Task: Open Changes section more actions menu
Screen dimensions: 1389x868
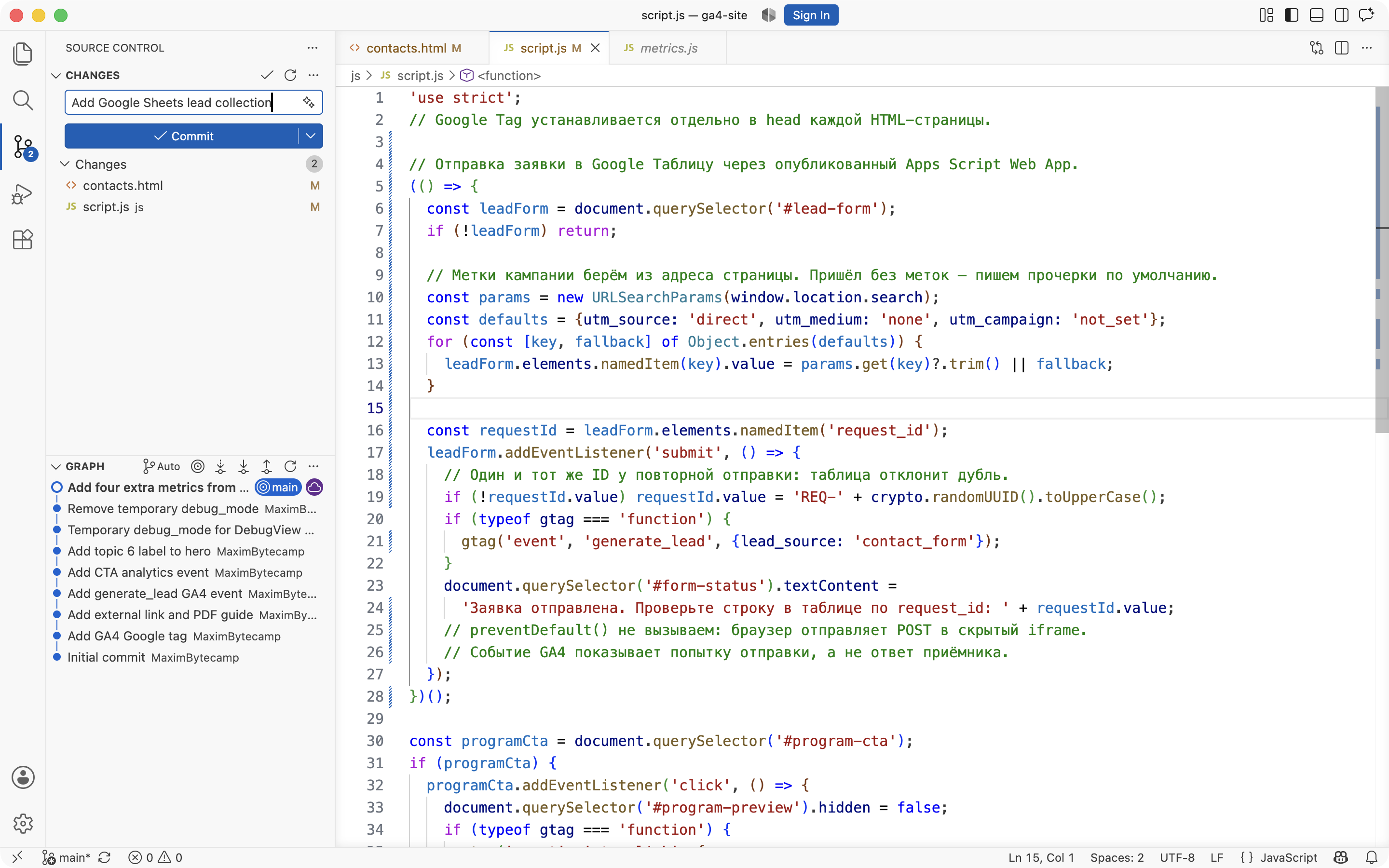Action: [x=313, y=75]
